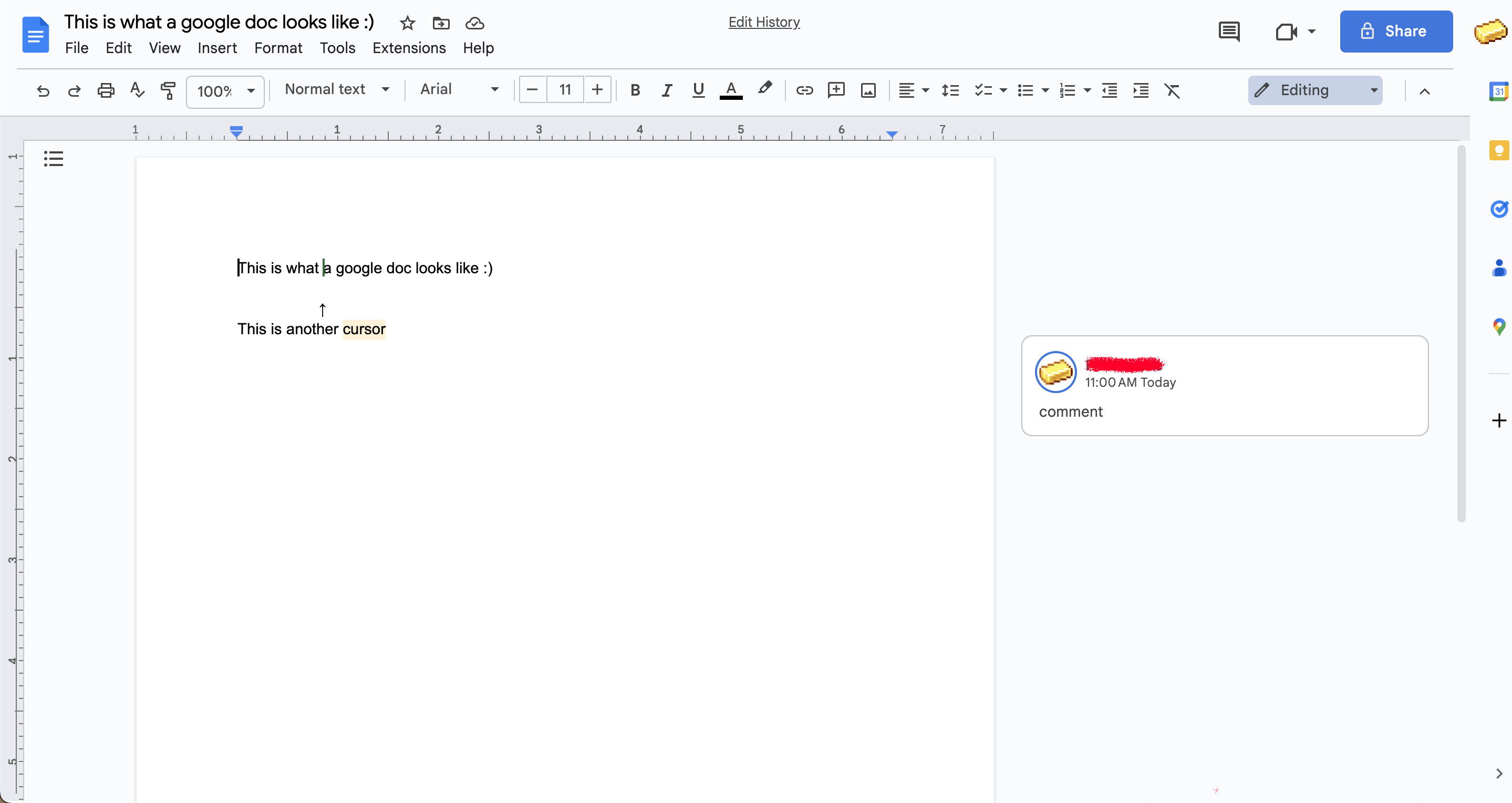
Task: Open the account avatar at top right
Action: pos(1490,31)
